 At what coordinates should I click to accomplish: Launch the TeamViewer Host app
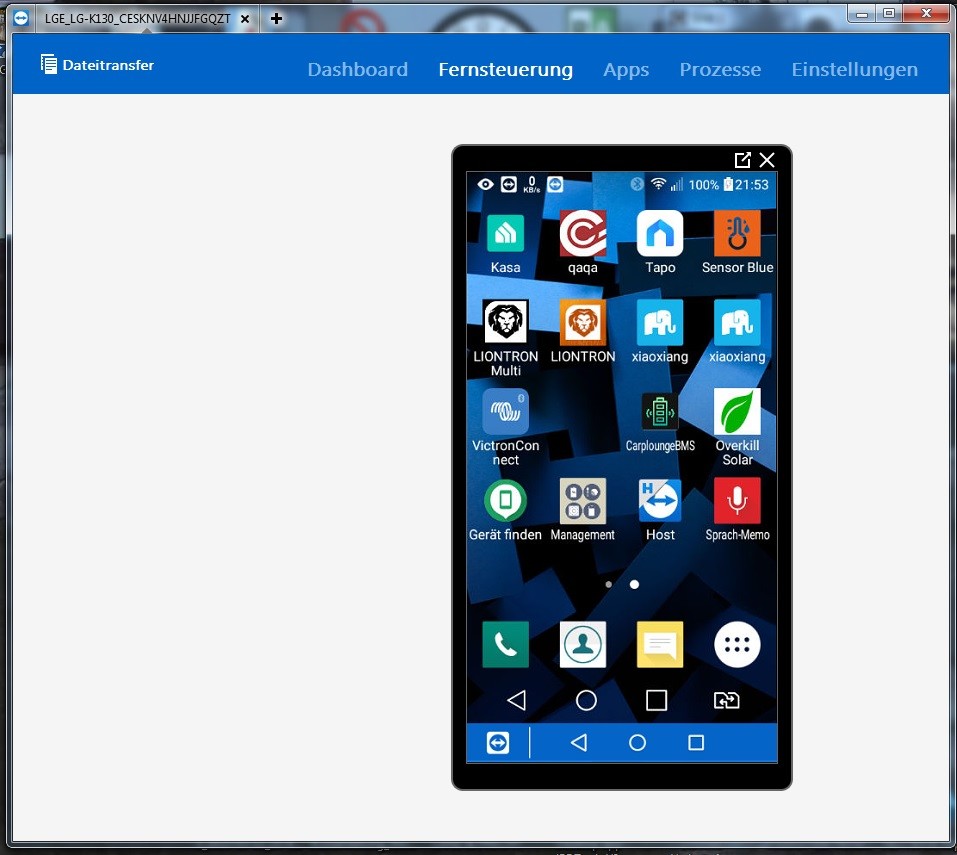pos(660,500)
